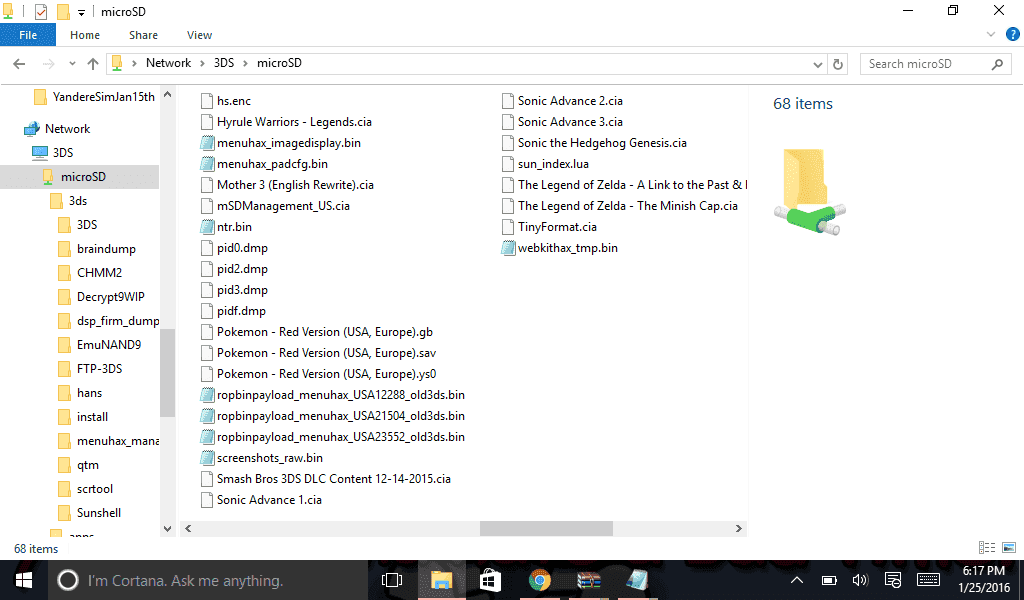The height and width of the screenshot is (600, 1024).
Task: Open File Explorer from the taskbar
Action: [441, 580]
